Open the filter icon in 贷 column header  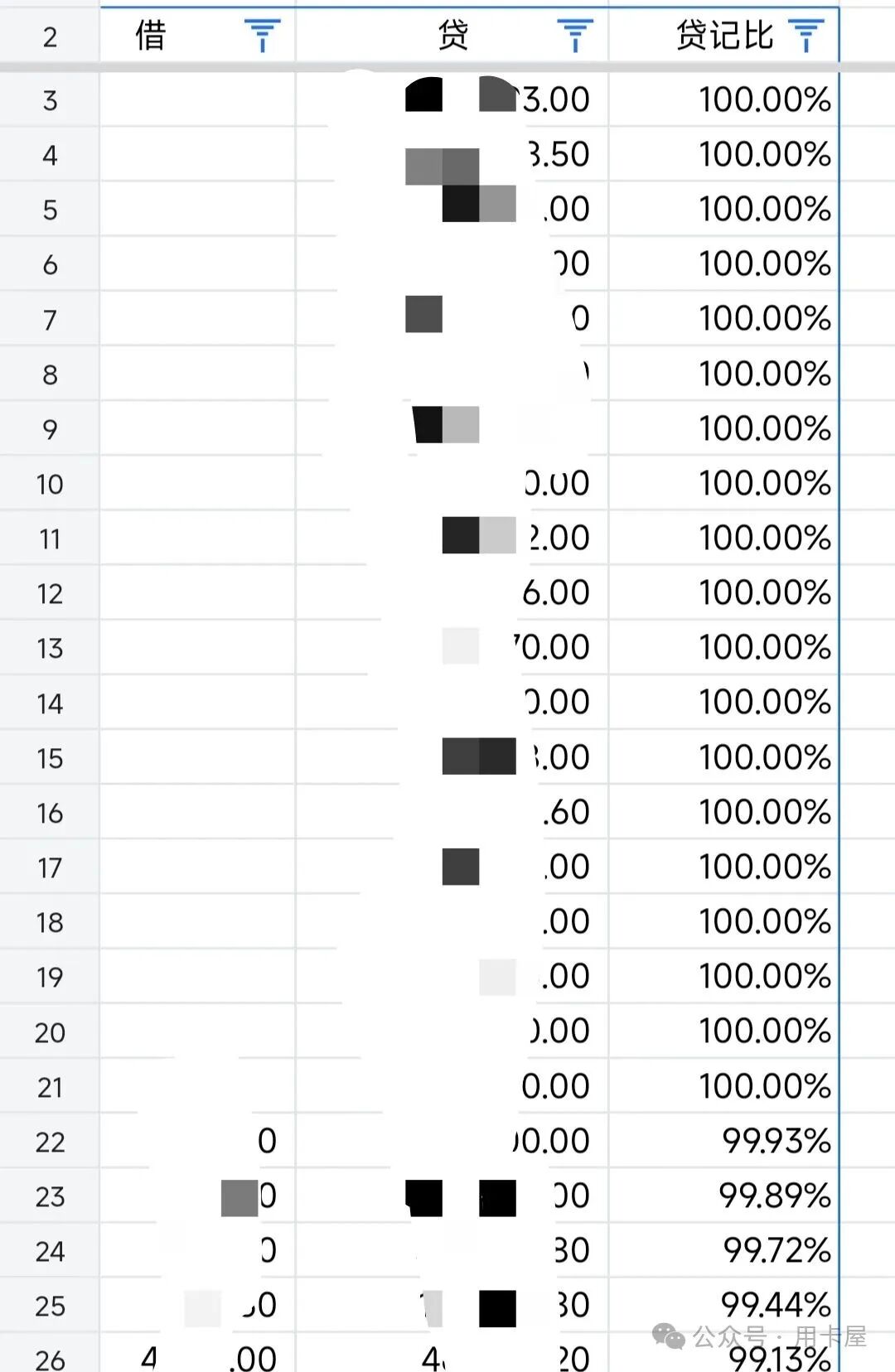point(575,36)
